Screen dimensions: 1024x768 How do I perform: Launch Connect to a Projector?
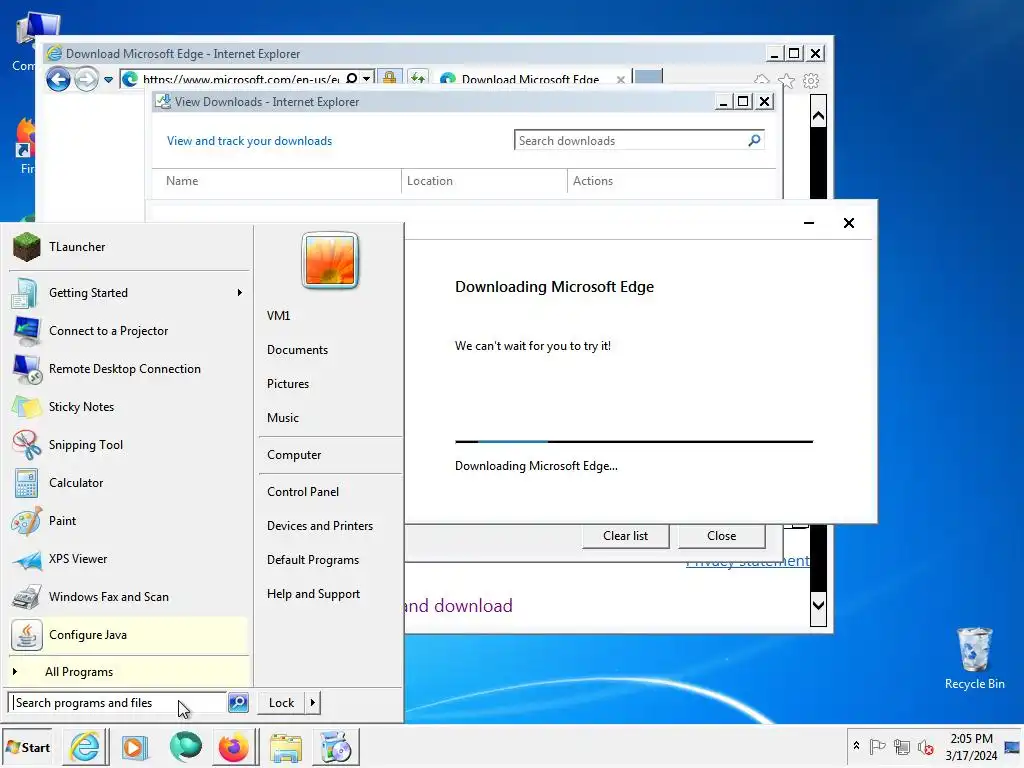[x=129, y=330]
